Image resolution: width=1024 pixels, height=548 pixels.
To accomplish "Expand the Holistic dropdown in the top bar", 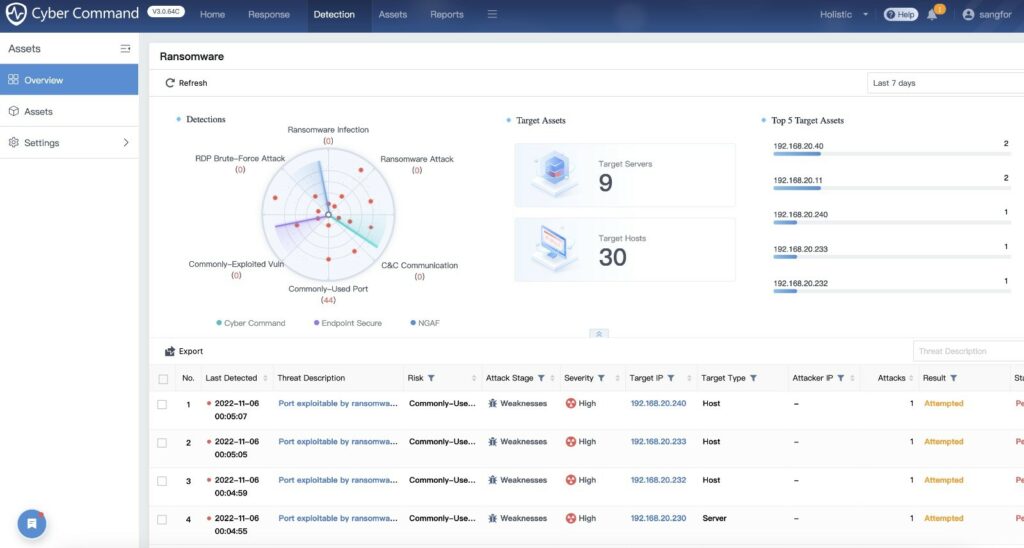I will [x=844, y=15].
